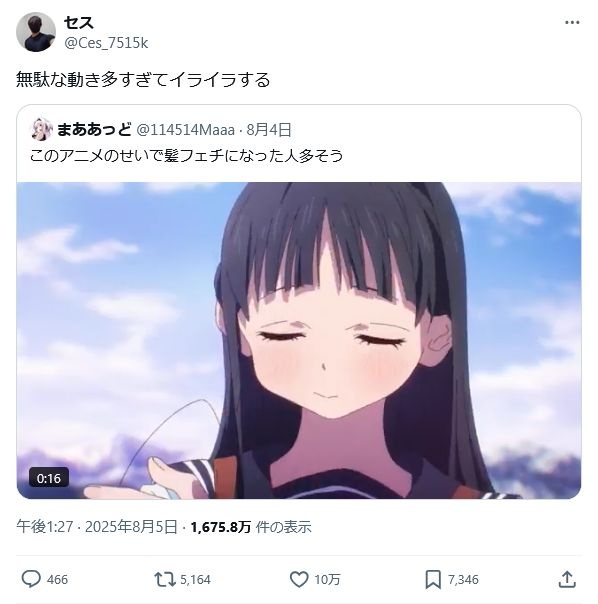Click the 0:16 video duration badge
The width and height of the screenshot is (598, 604).
coord(49,478)
